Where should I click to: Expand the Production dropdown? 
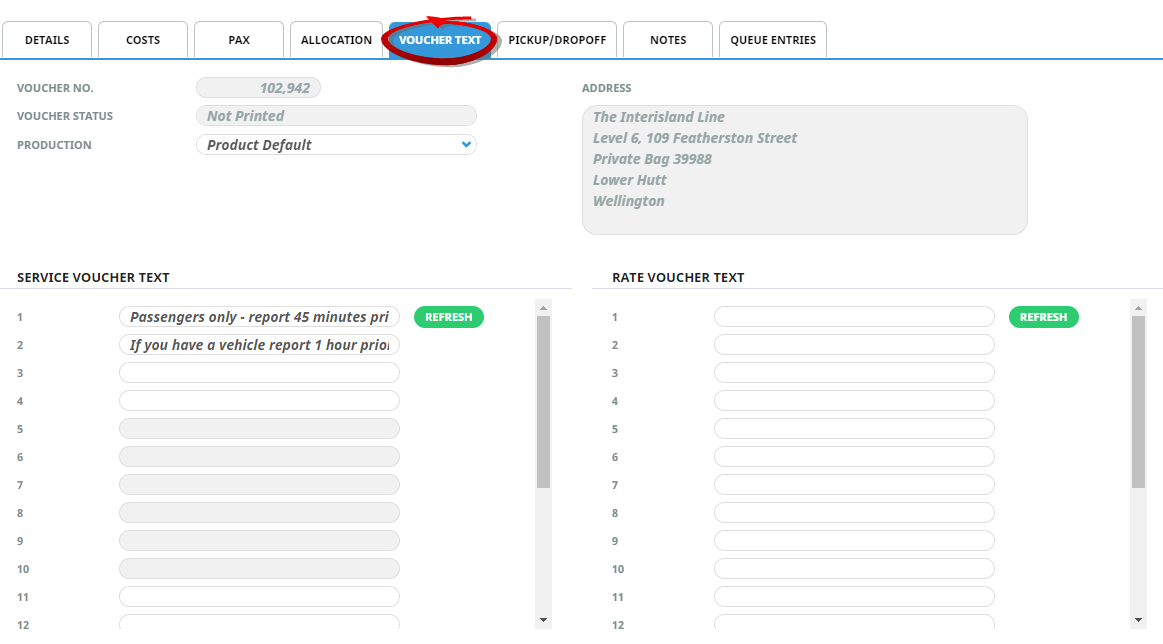coord(336,145)
